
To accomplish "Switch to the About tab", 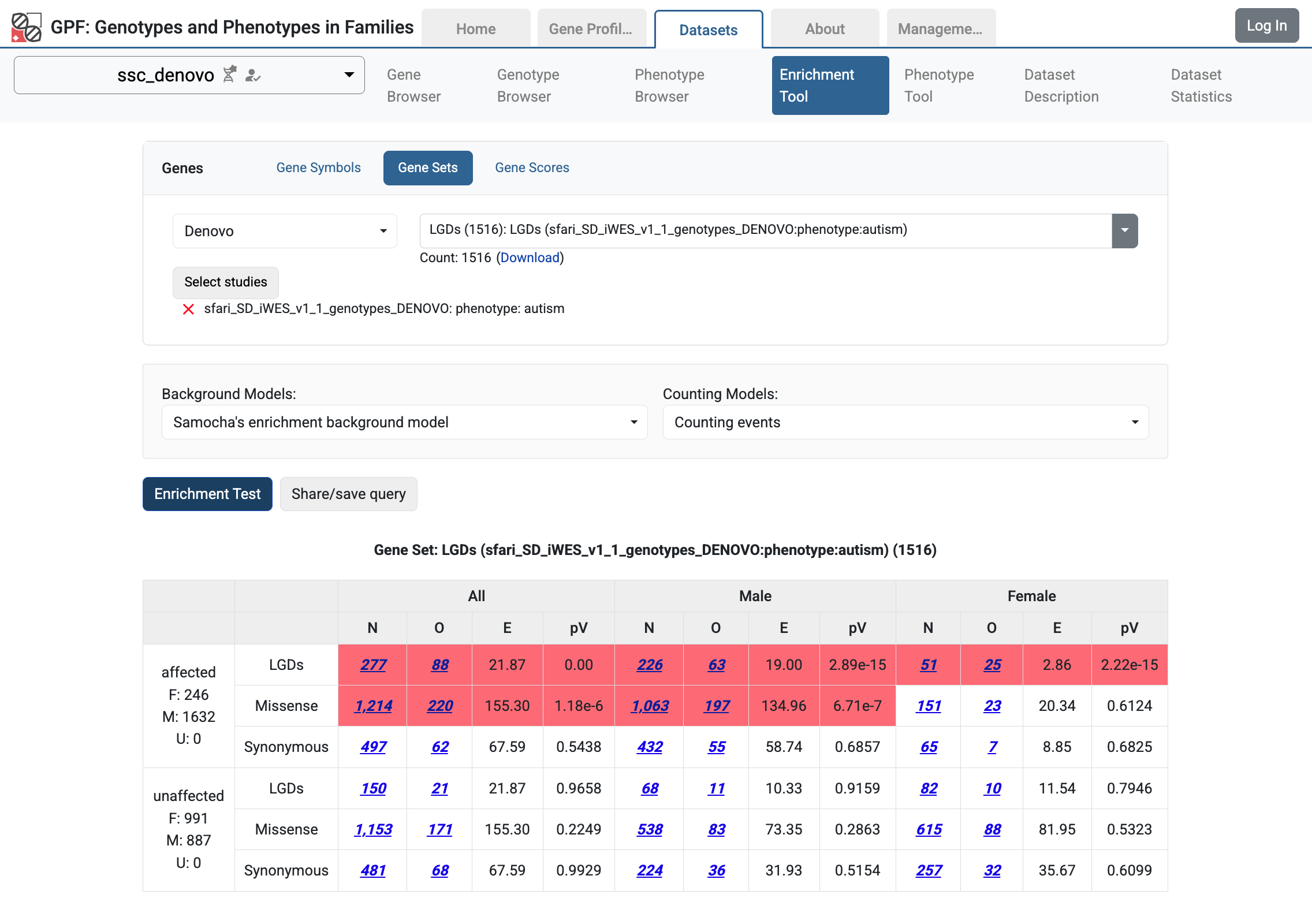I will coord(824,28).
